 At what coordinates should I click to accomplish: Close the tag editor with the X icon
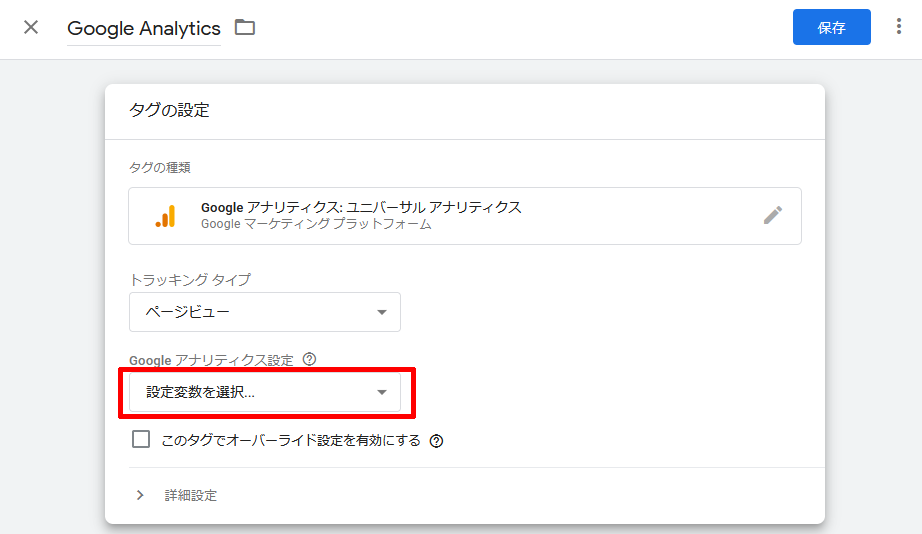pos(31,27)
